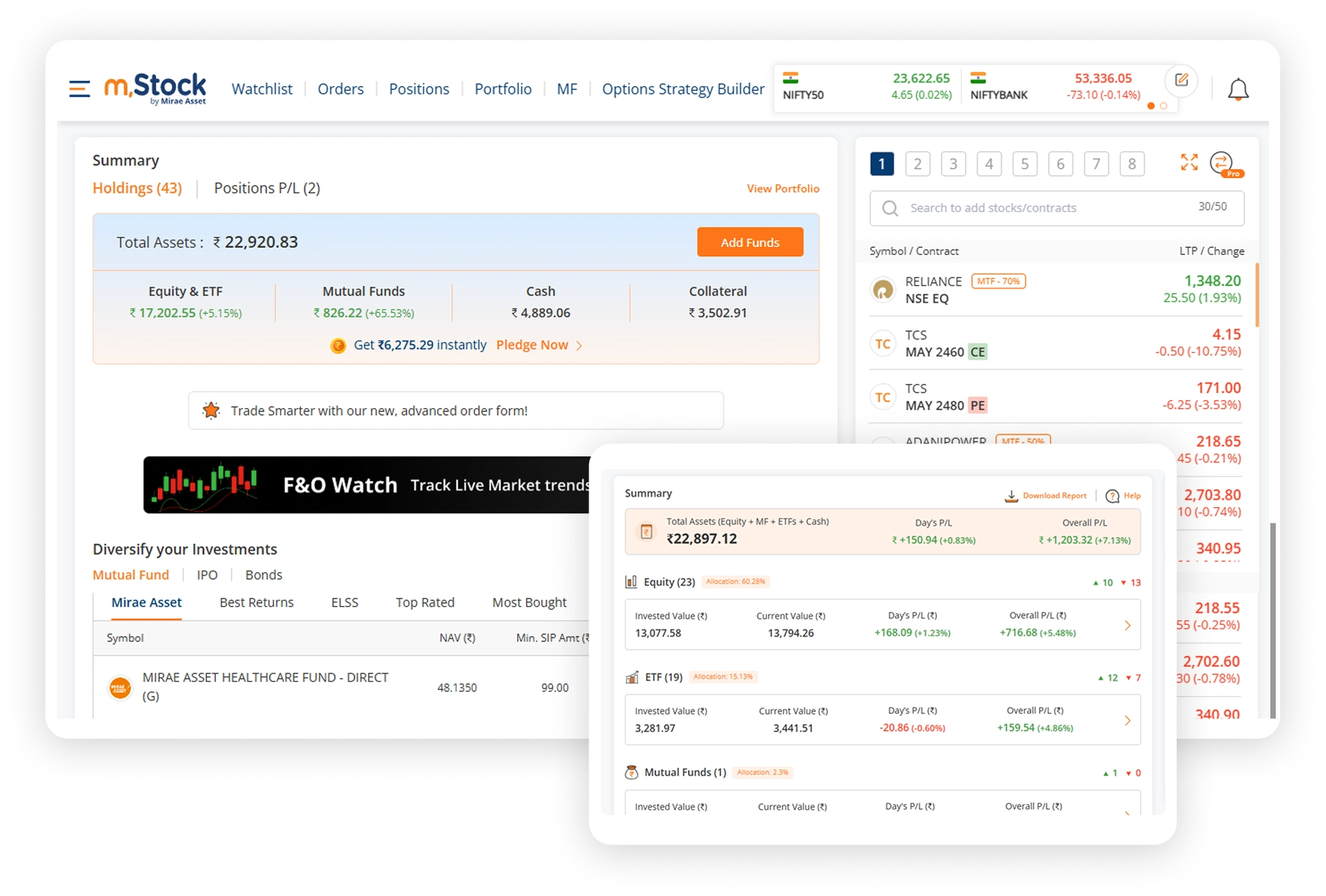Click the Mutual Funds (1) money bag icon

632,772
